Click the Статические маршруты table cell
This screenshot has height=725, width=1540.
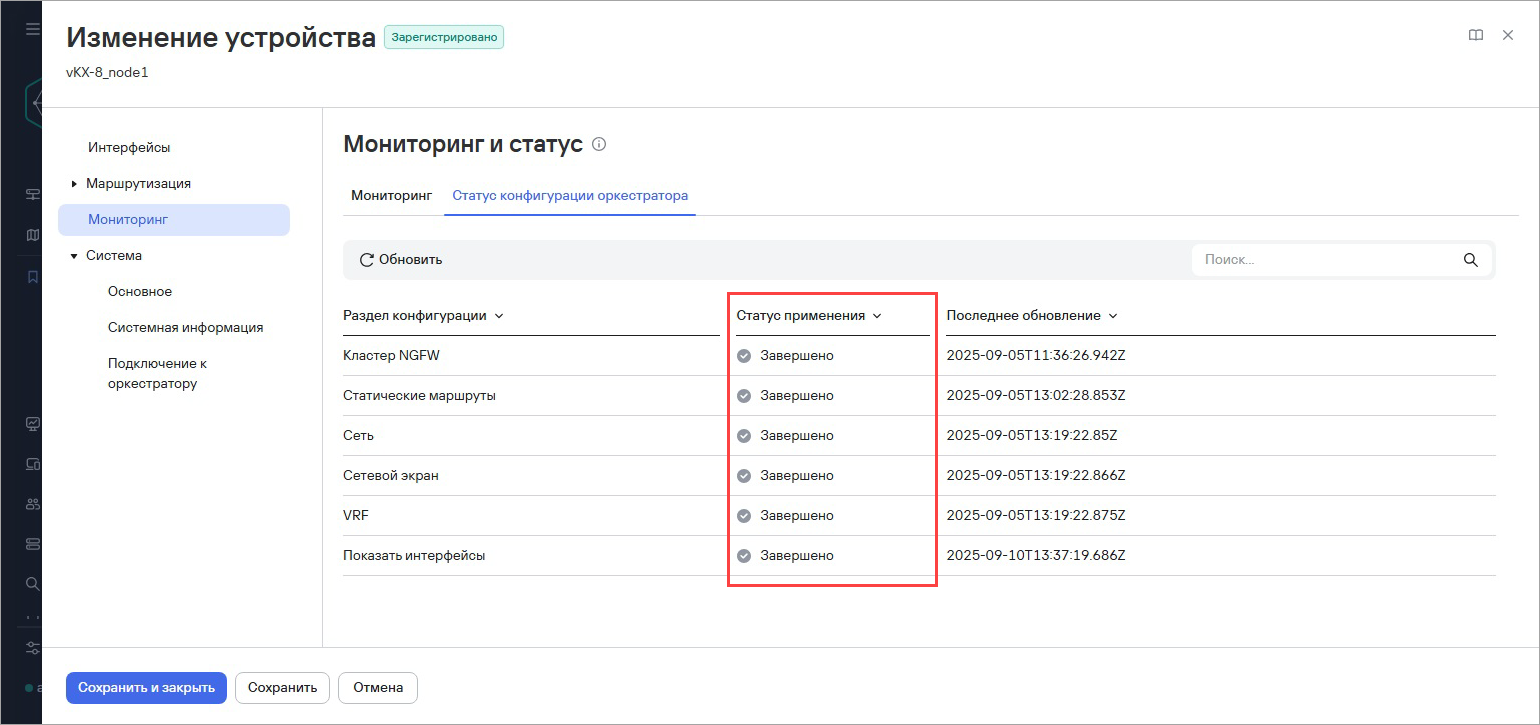(419, 396)
